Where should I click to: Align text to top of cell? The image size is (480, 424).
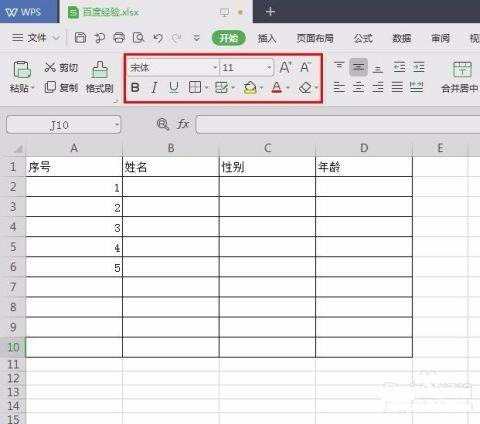point(339,66)
